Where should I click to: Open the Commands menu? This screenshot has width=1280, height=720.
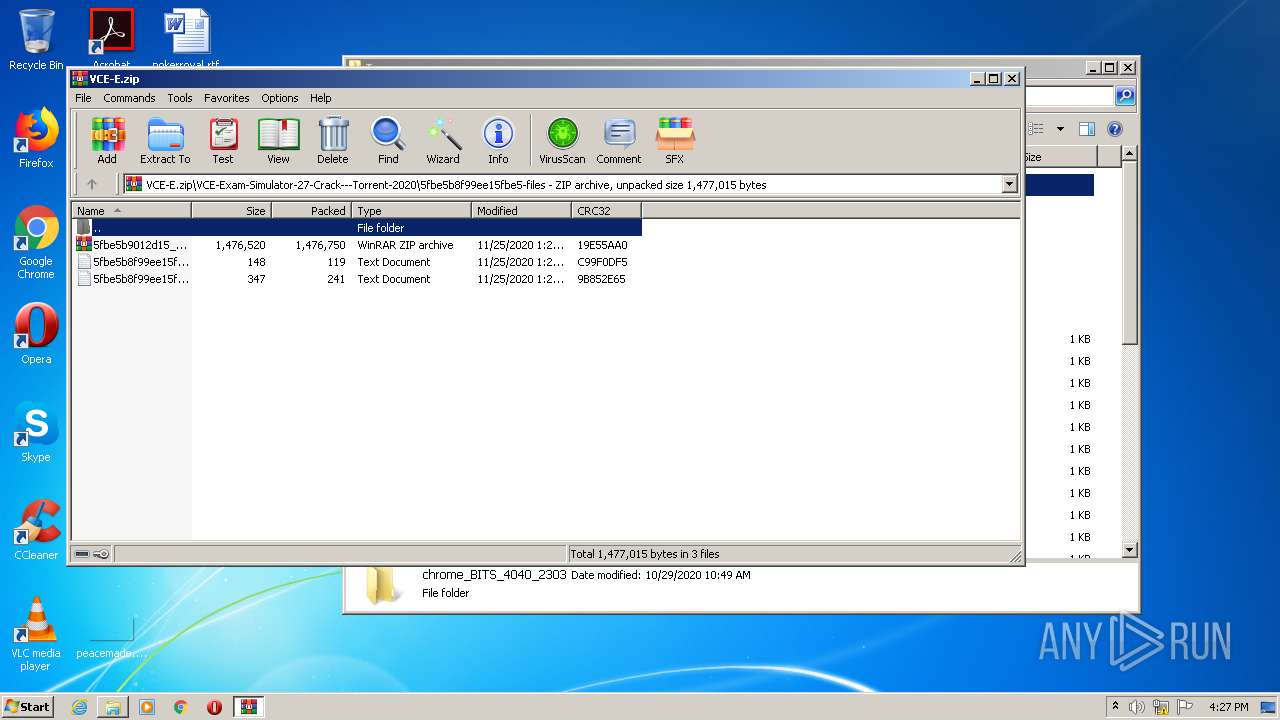[129, 98]
